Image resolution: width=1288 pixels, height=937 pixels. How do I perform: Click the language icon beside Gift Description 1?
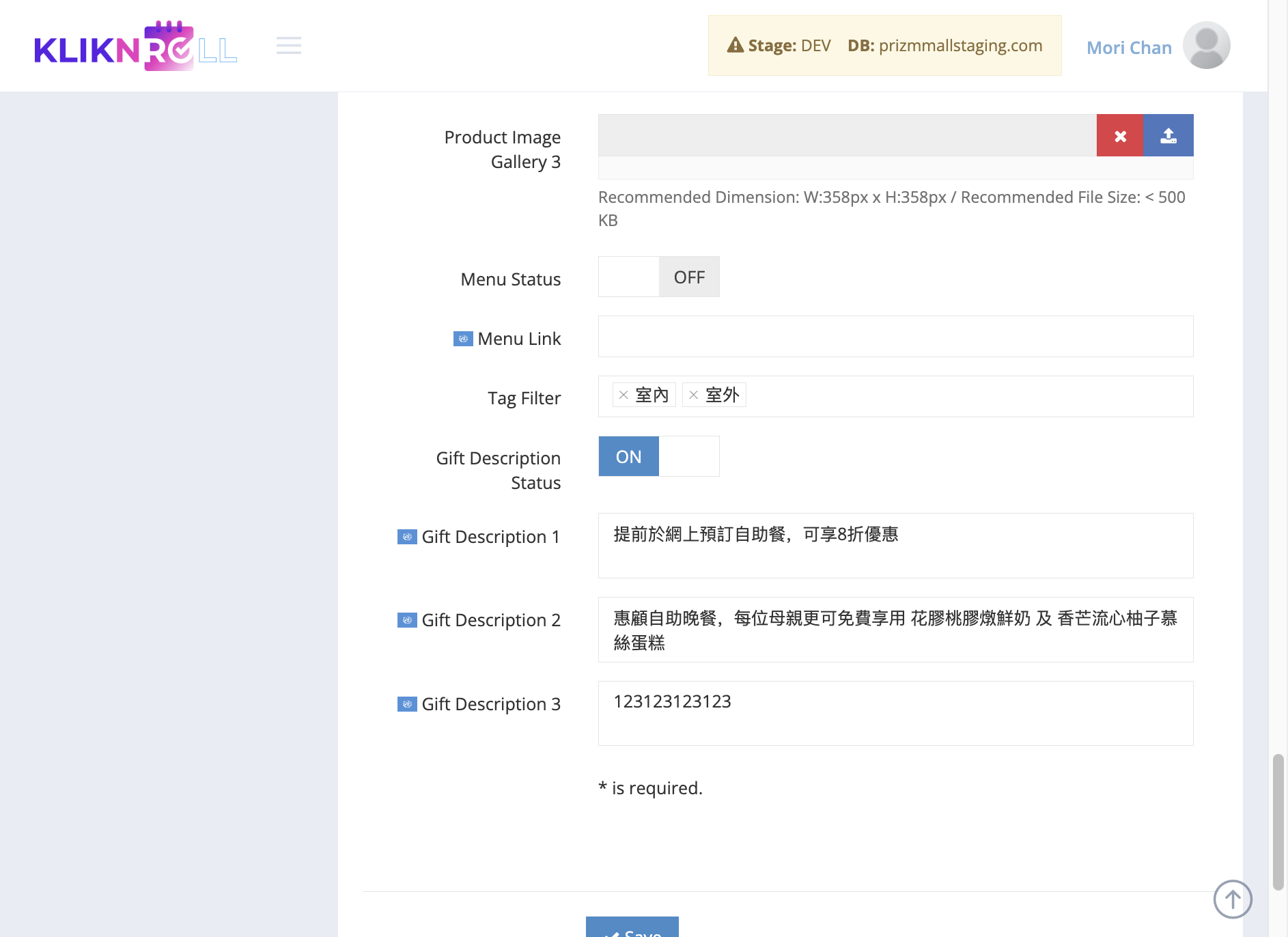(x=407, y=537)
